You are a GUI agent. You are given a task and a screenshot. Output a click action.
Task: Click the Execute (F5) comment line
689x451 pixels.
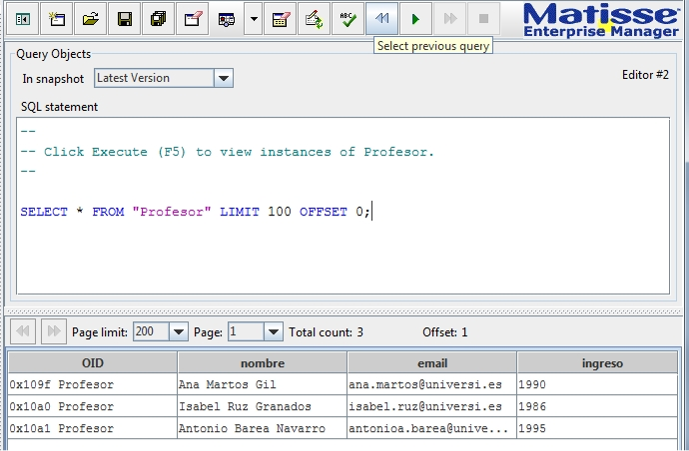(227, 152)
